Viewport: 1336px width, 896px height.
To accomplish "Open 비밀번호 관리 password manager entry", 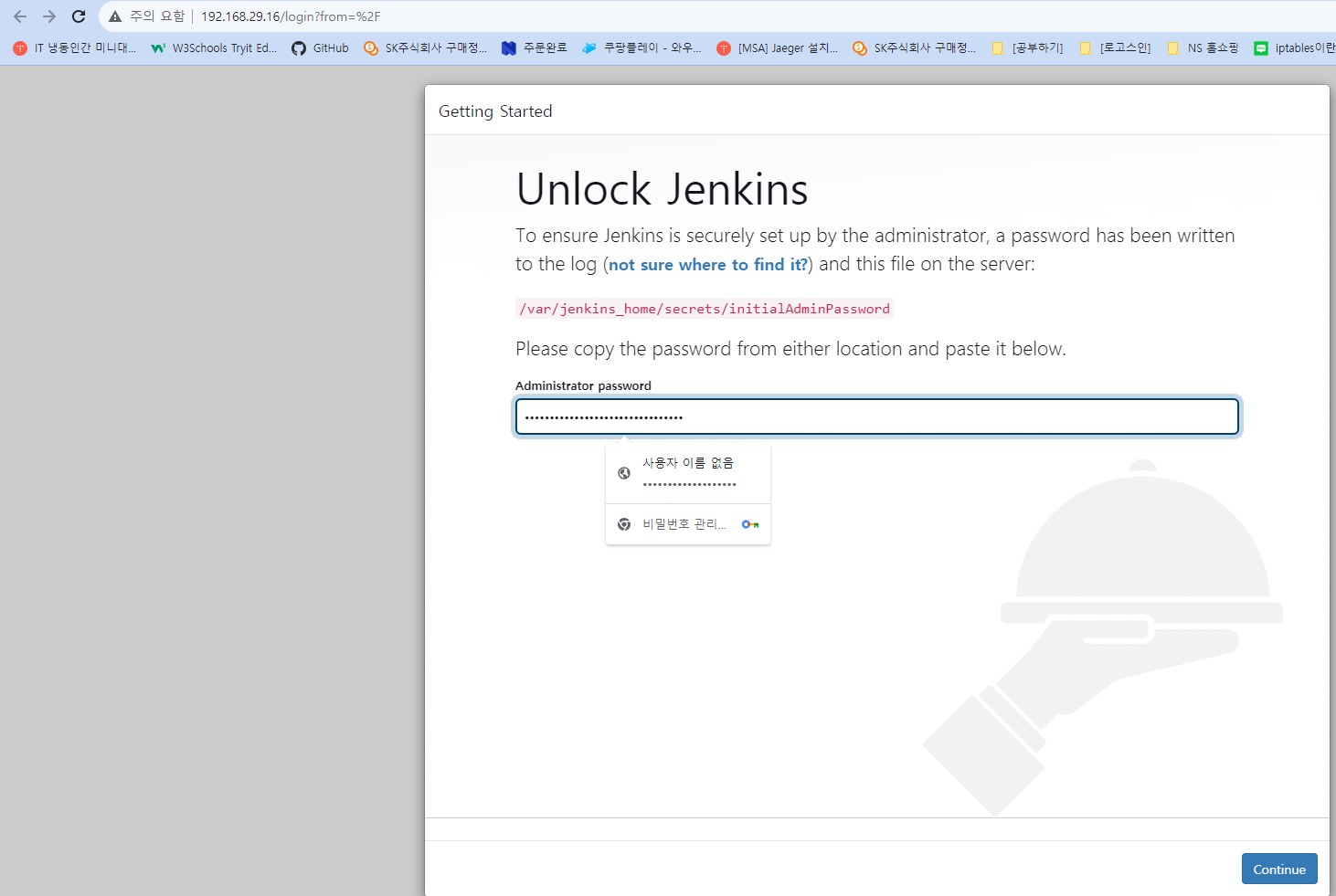I will pos(688,524).
